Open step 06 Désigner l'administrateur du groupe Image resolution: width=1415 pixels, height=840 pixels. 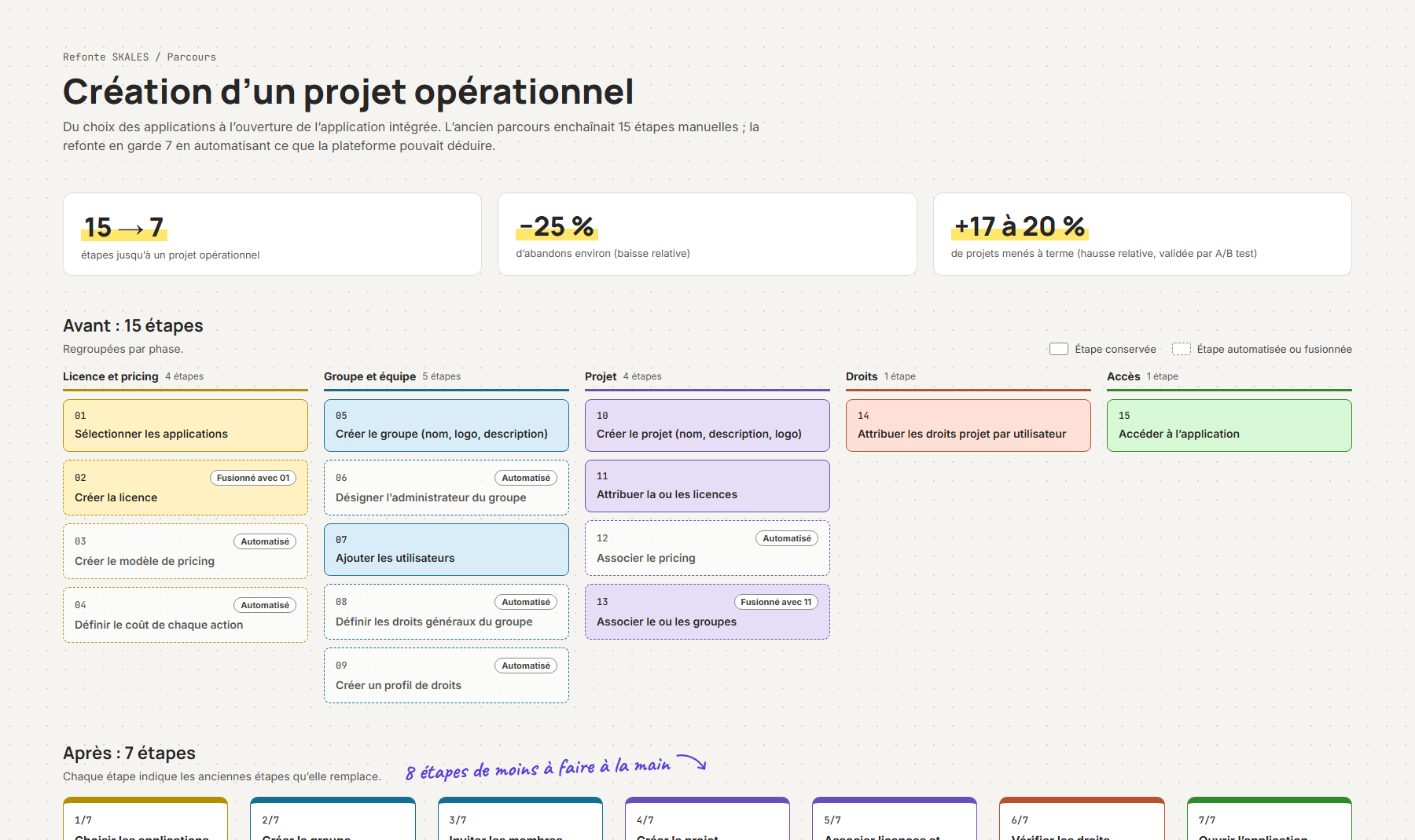pos(447,488)
